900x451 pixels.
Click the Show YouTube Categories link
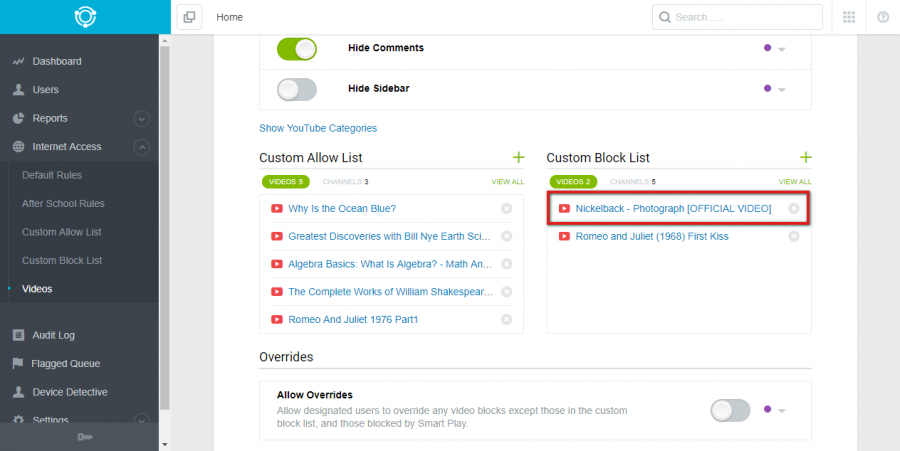click(x=318, y=128)
